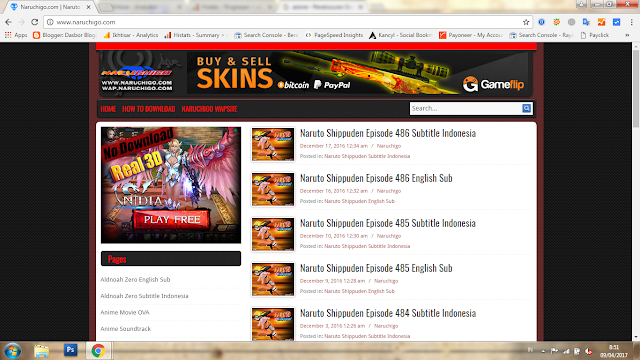This screenshot has width=640, height=360.
Task: Click Naruchigo author link on December 17 post
Action: (x=389, y=146)
